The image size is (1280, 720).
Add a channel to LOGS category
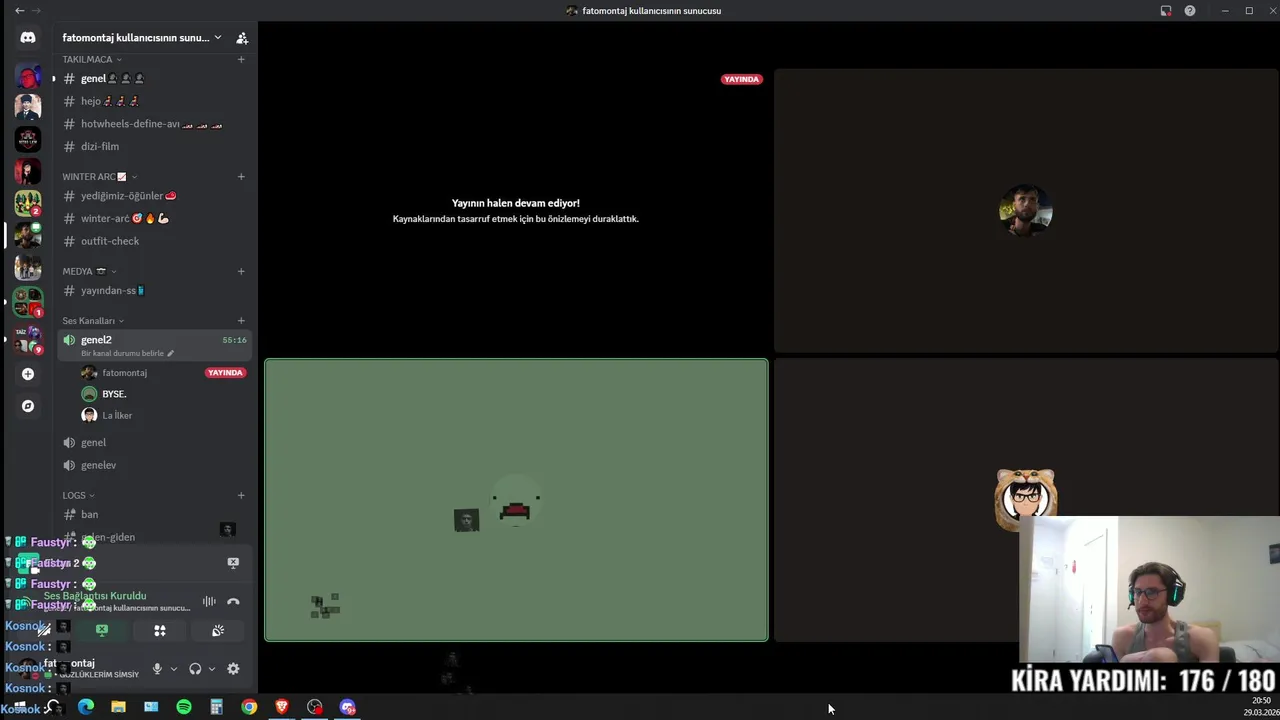point(241,495)
